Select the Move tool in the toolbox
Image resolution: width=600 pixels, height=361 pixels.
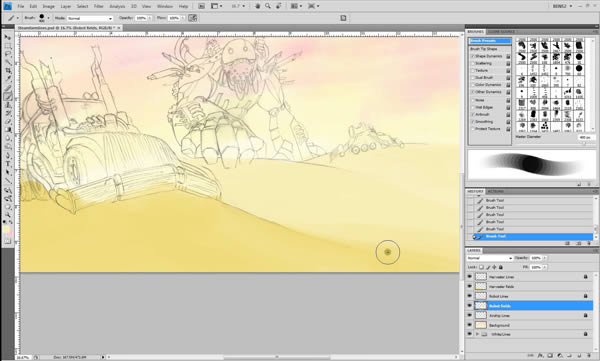pyautogui.click(x=7, y=37)
